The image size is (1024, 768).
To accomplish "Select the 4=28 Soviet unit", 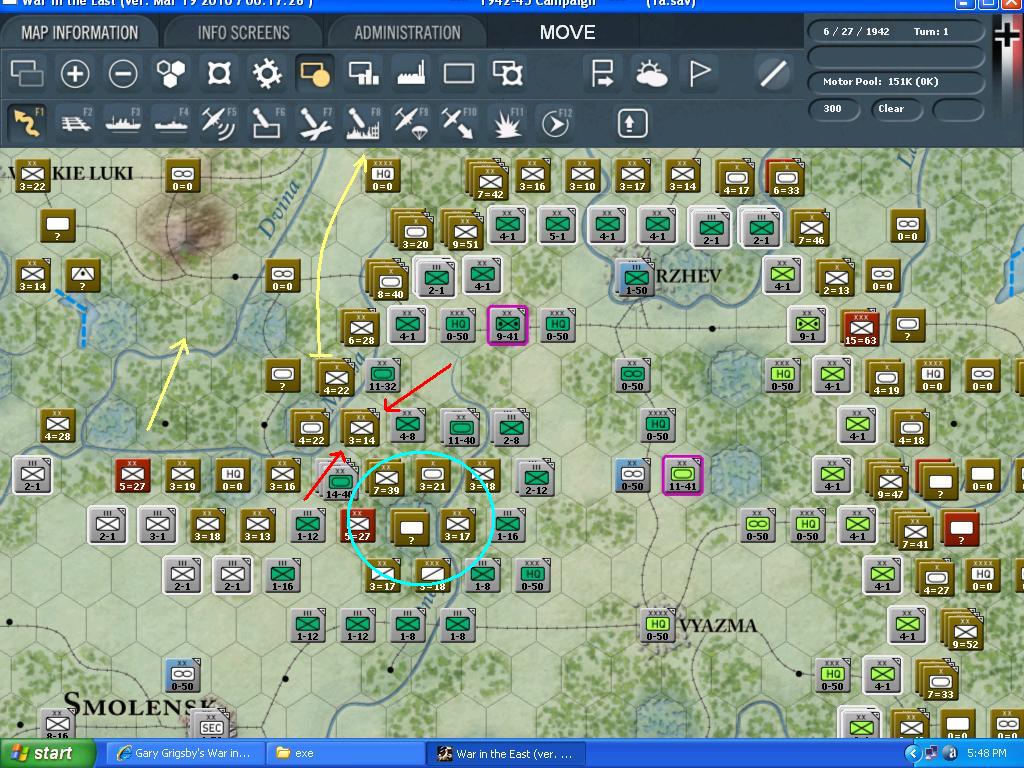I will pyautogui.click(x=57, y=426).
